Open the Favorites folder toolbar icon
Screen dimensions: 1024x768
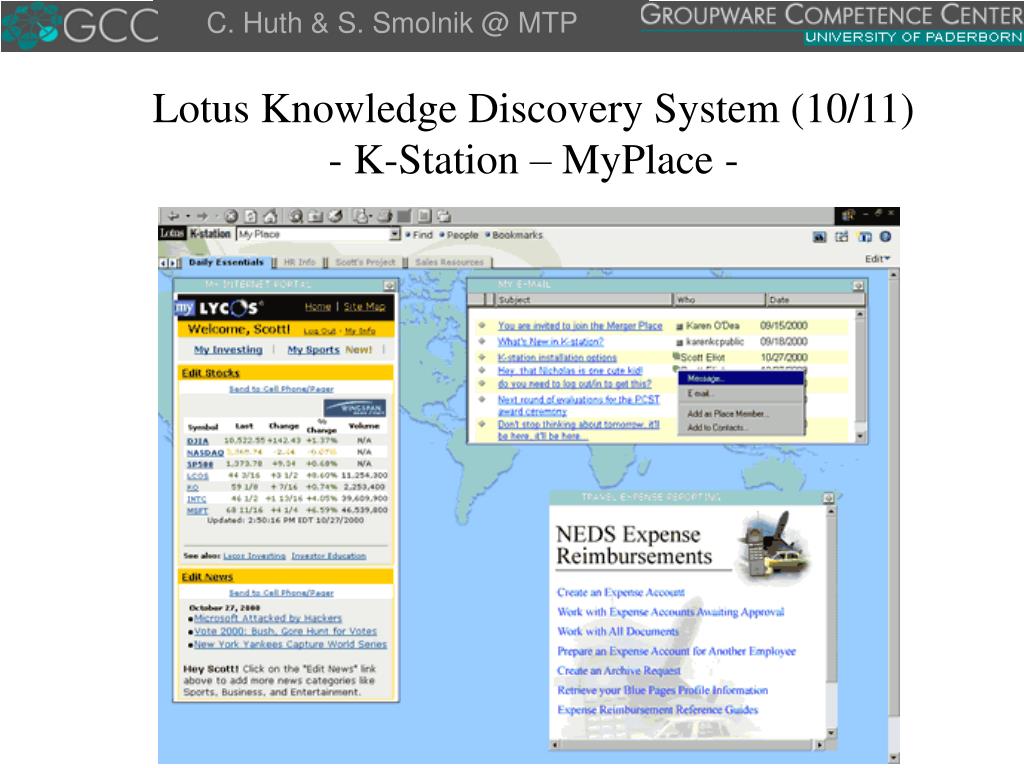pyautogui.click(x=315, y=216)
